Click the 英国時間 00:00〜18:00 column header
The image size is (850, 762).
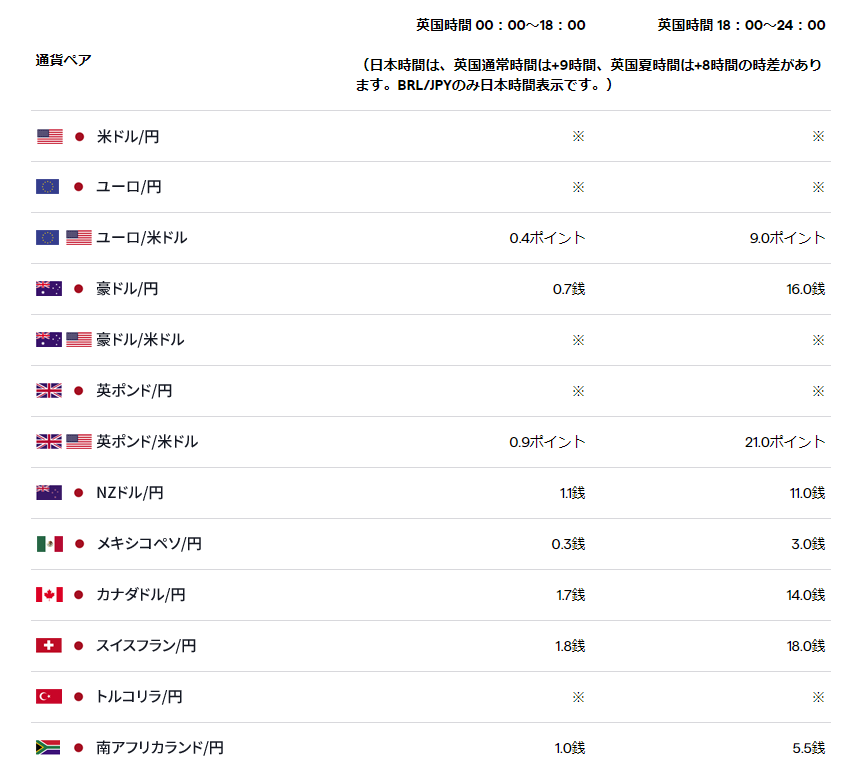501,25
